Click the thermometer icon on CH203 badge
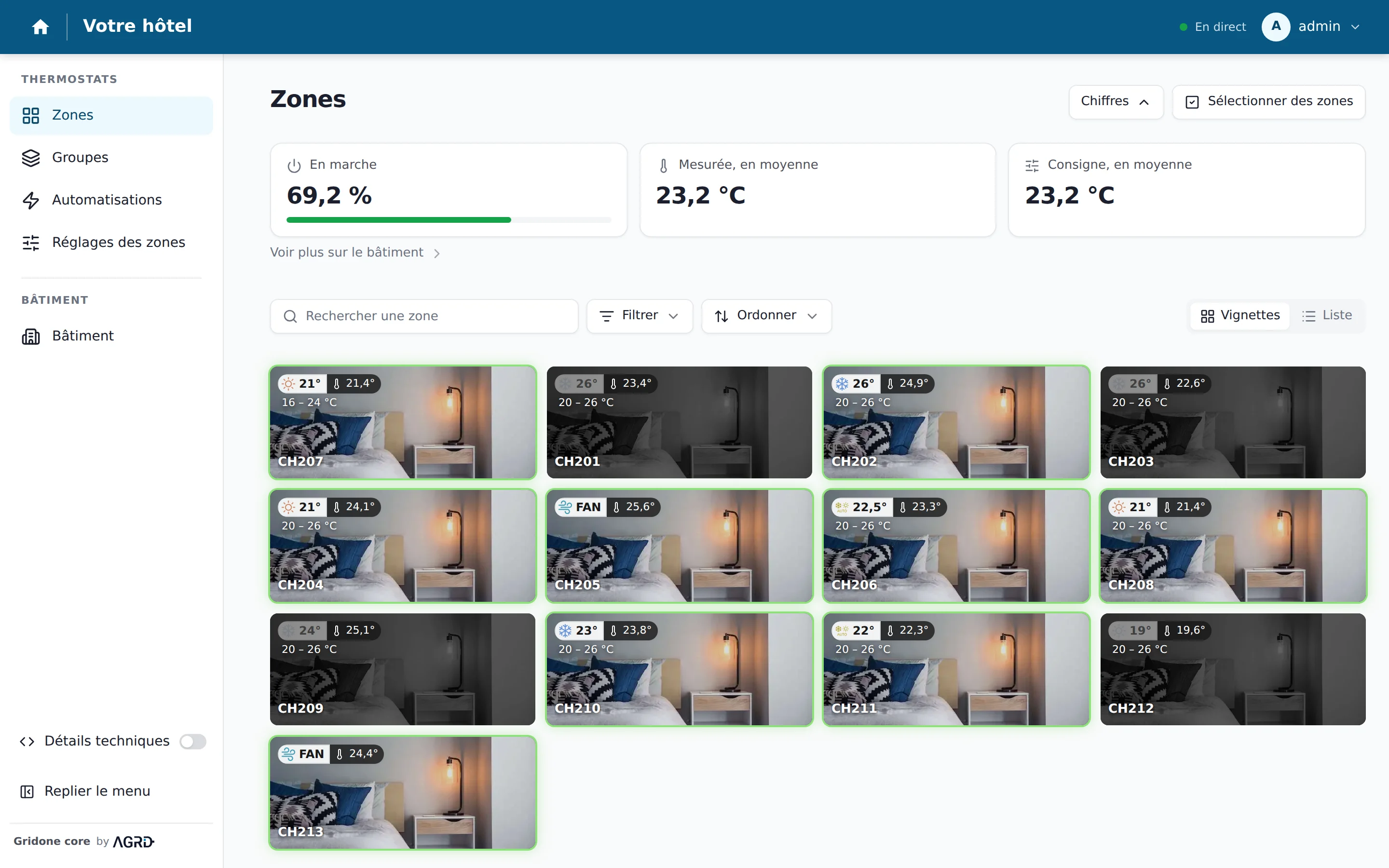 (x=1167, y=383)
